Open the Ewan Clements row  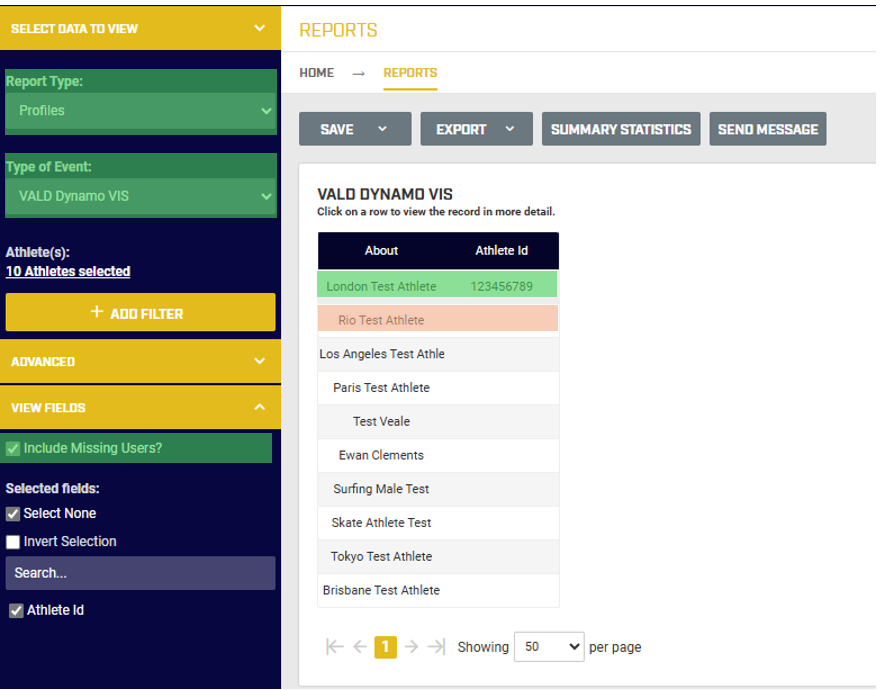tap(438, 455)
